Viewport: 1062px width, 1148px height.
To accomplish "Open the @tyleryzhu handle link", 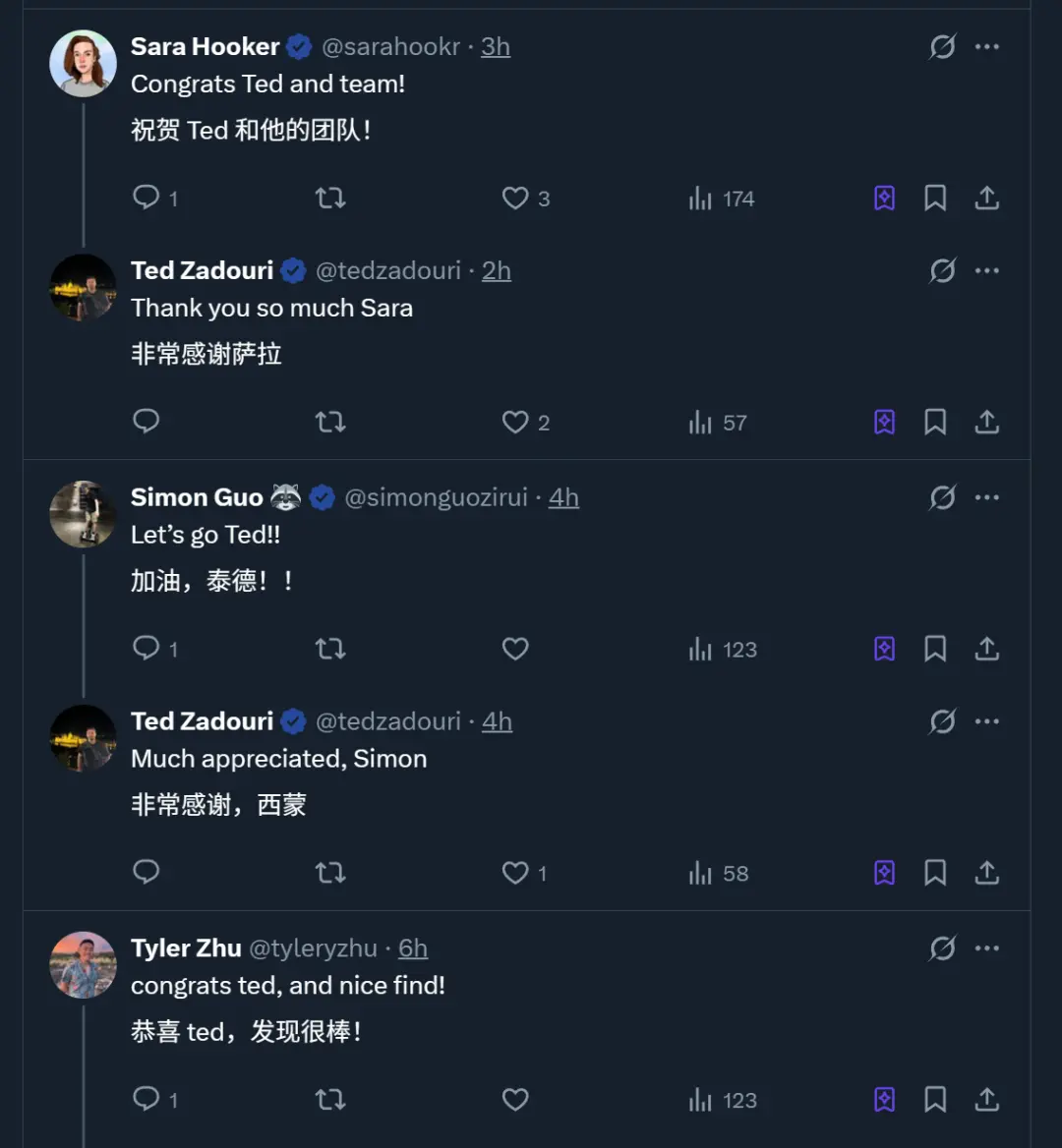I will (x=313, y=948).
